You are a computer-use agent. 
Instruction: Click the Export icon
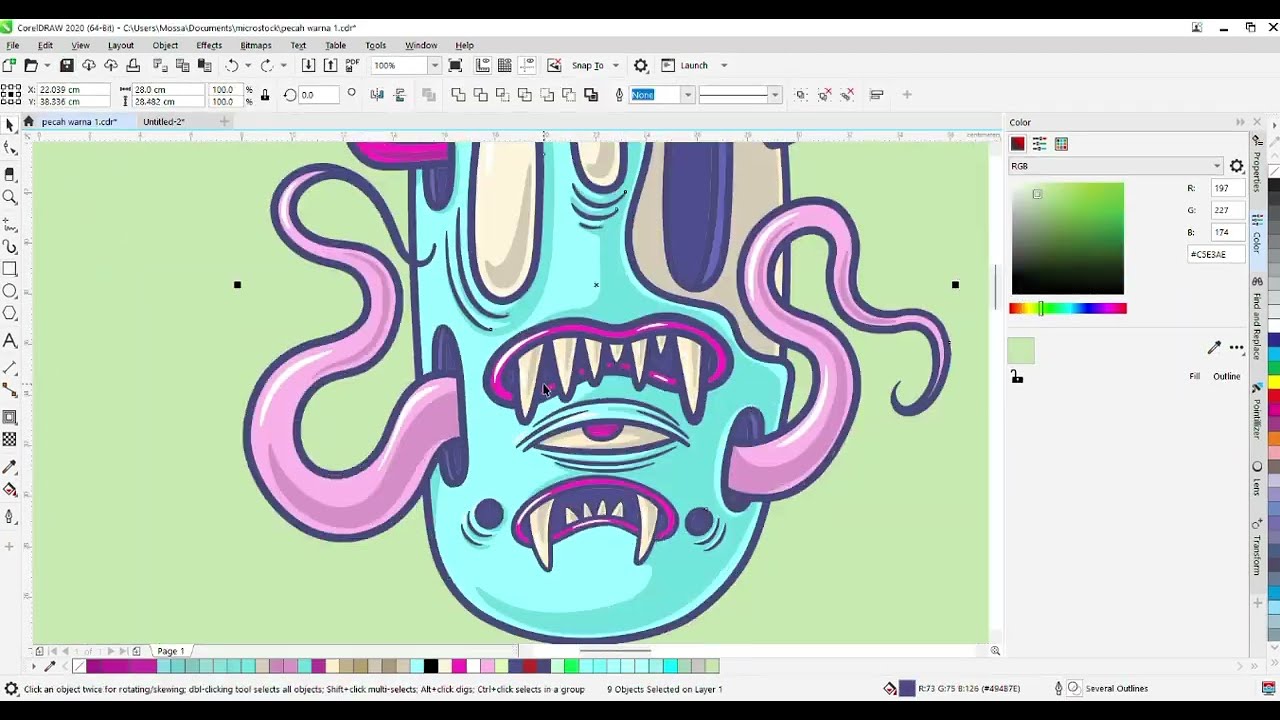(330, 66)
